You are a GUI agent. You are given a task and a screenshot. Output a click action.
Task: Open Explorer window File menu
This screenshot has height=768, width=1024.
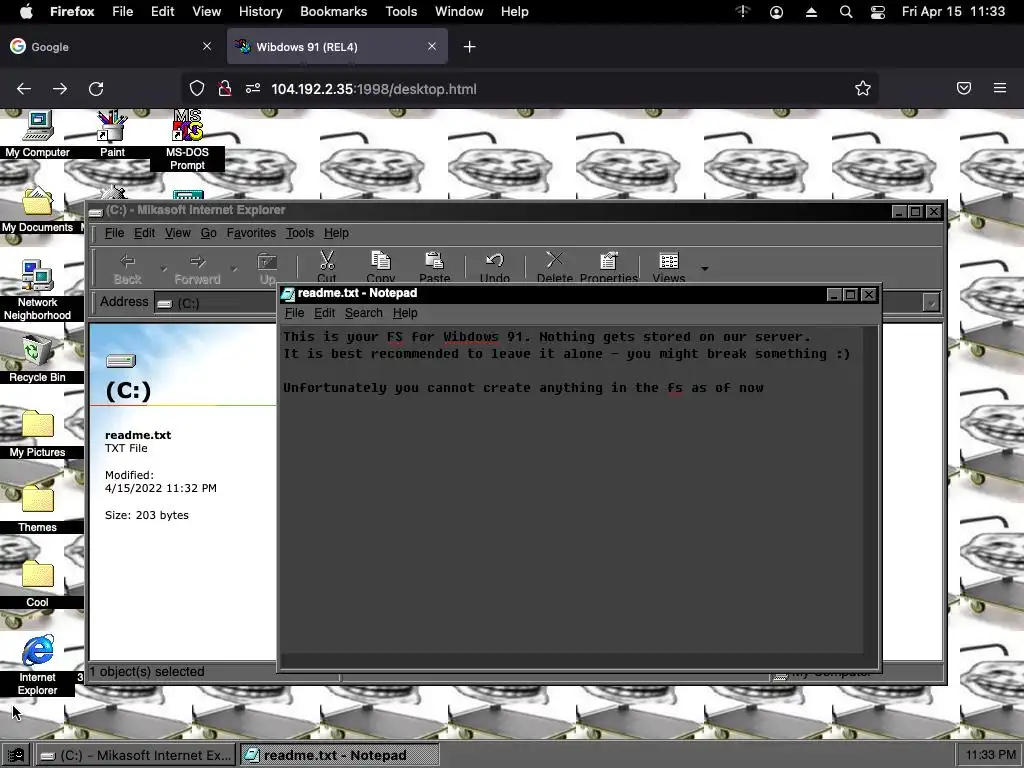click(x=114, y=232)
